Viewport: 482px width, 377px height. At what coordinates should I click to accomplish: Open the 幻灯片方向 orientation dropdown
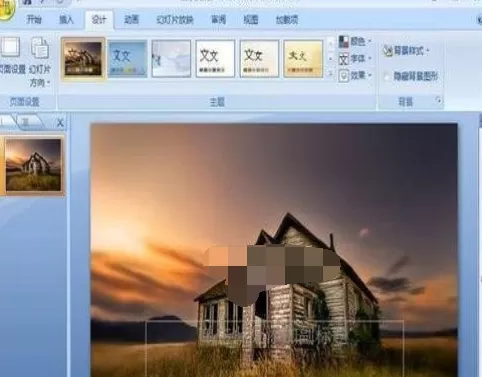(40, 62)
